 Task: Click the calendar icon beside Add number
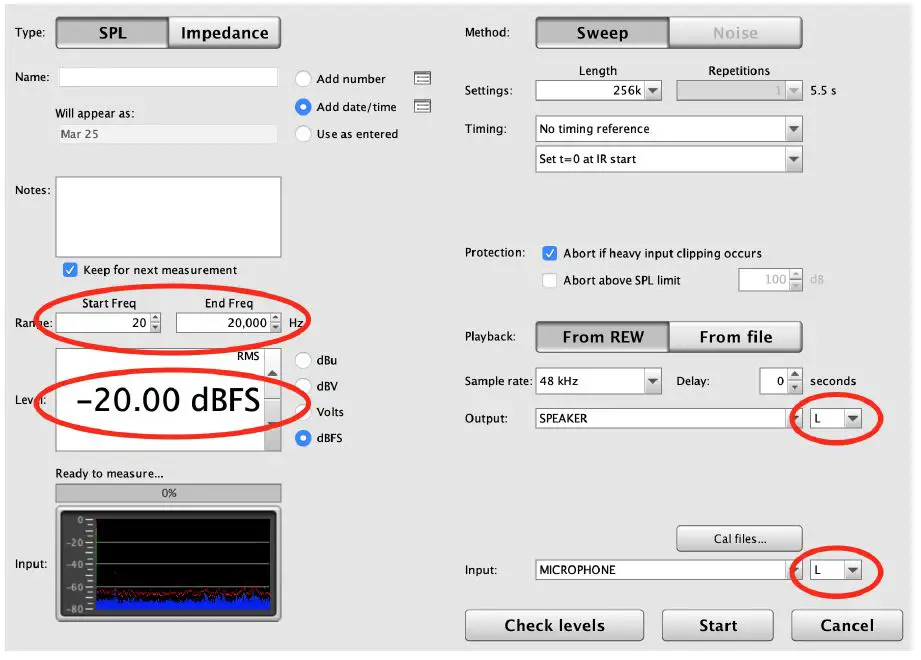(x=421, y=78)
